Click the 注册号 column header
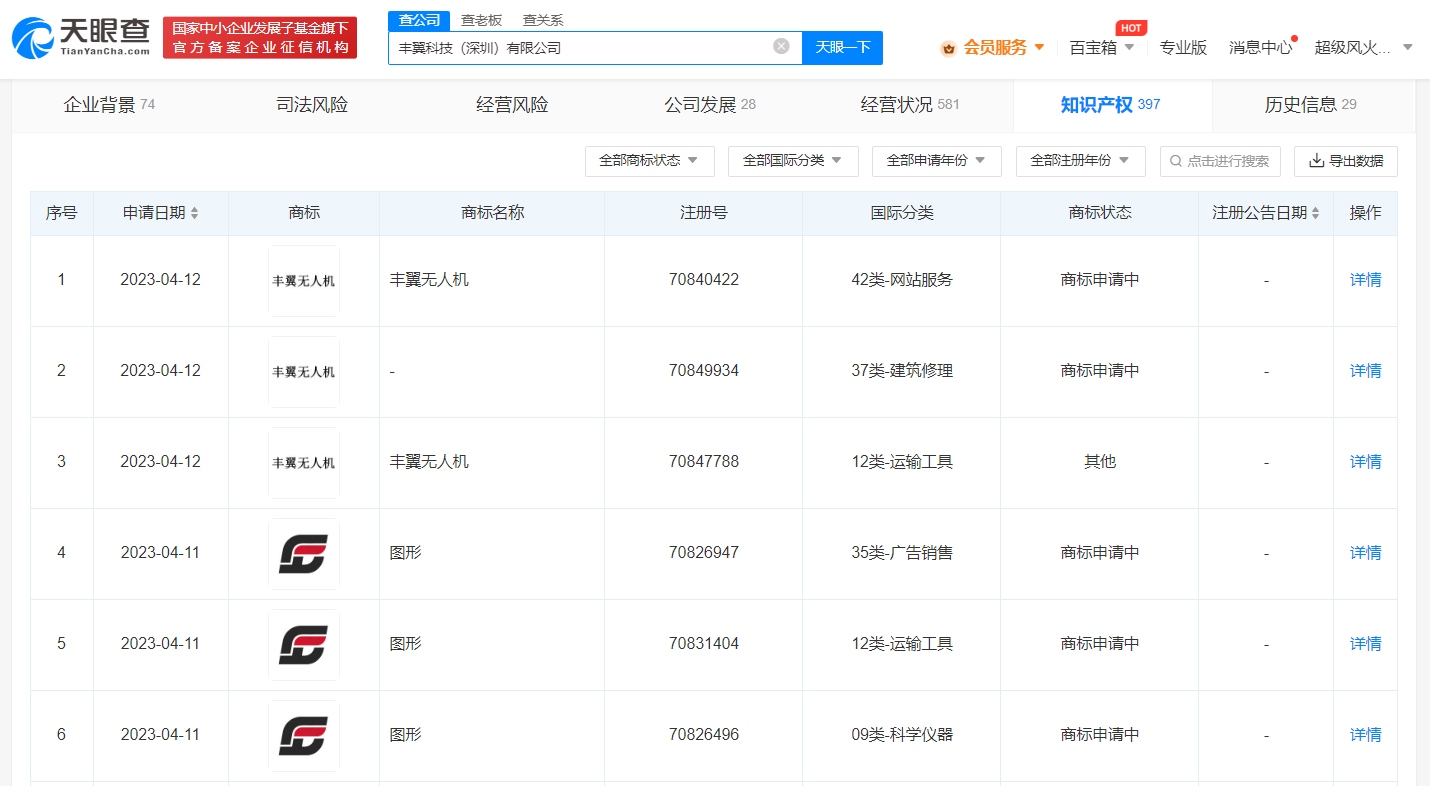 pyautogui.click(x=704, y=213)
